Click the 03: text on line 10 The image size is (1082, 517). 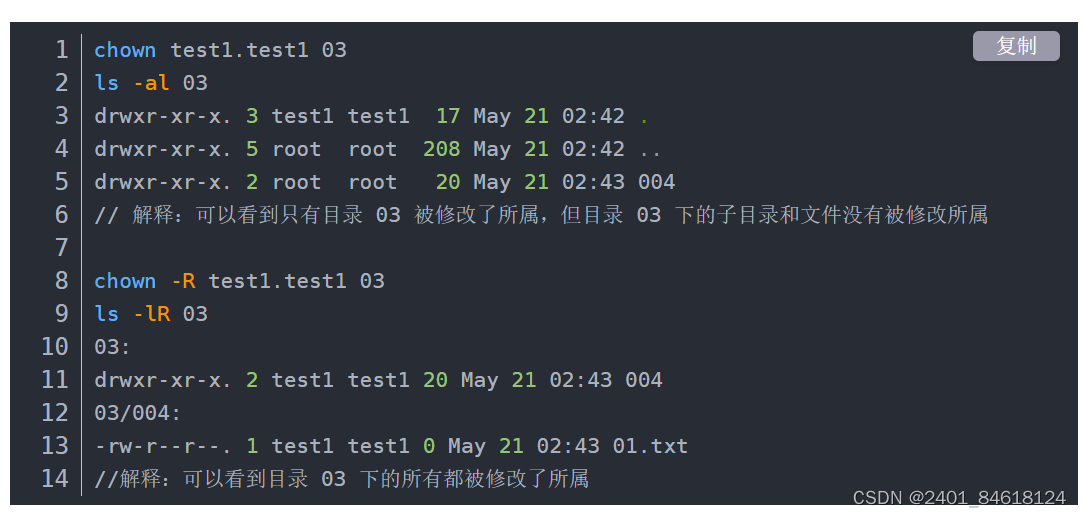[112, 347]
